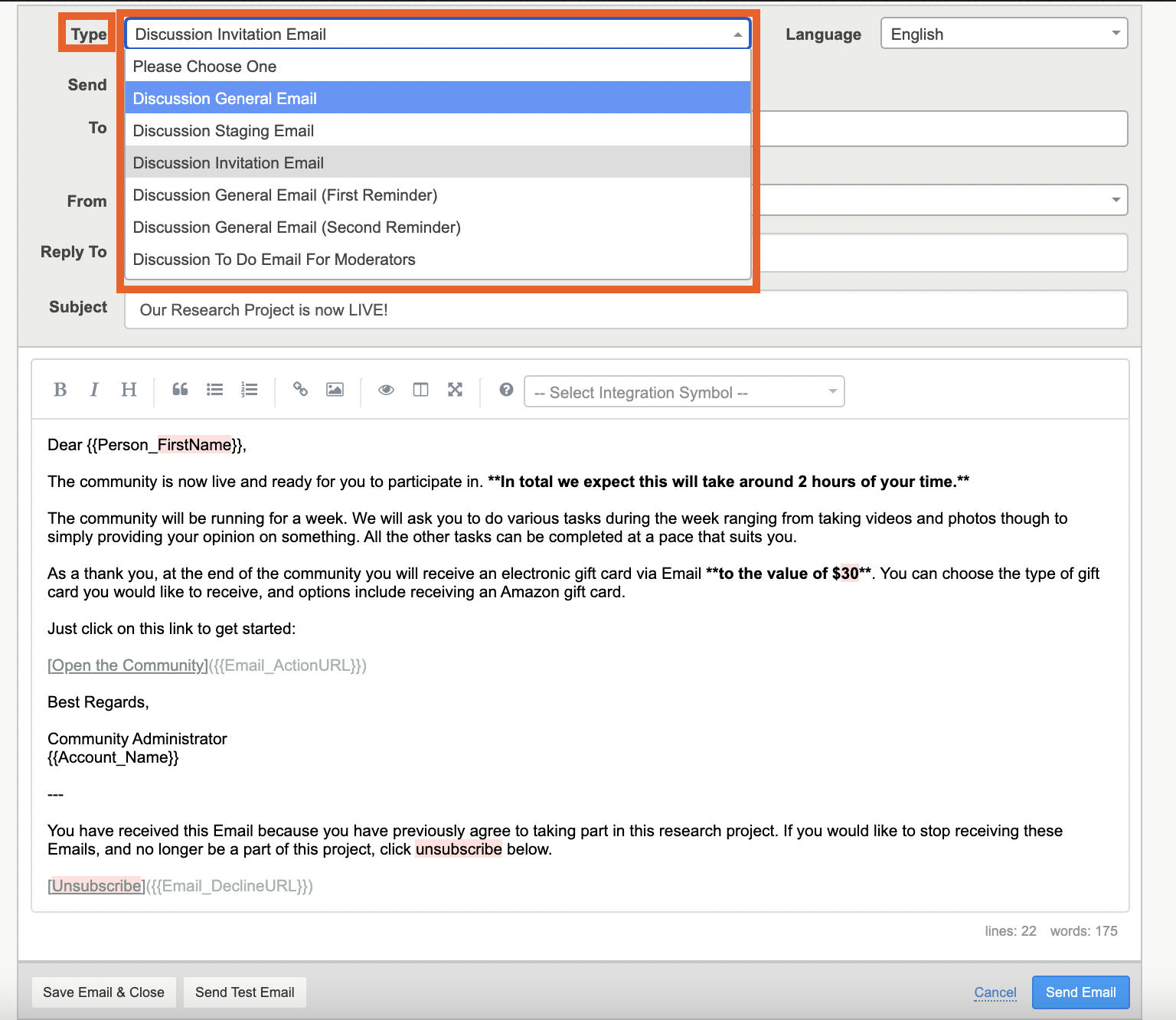Collapse the Type dropdown field
Viewport: 1176px width, 1020px height.
[x=437, y=34]
